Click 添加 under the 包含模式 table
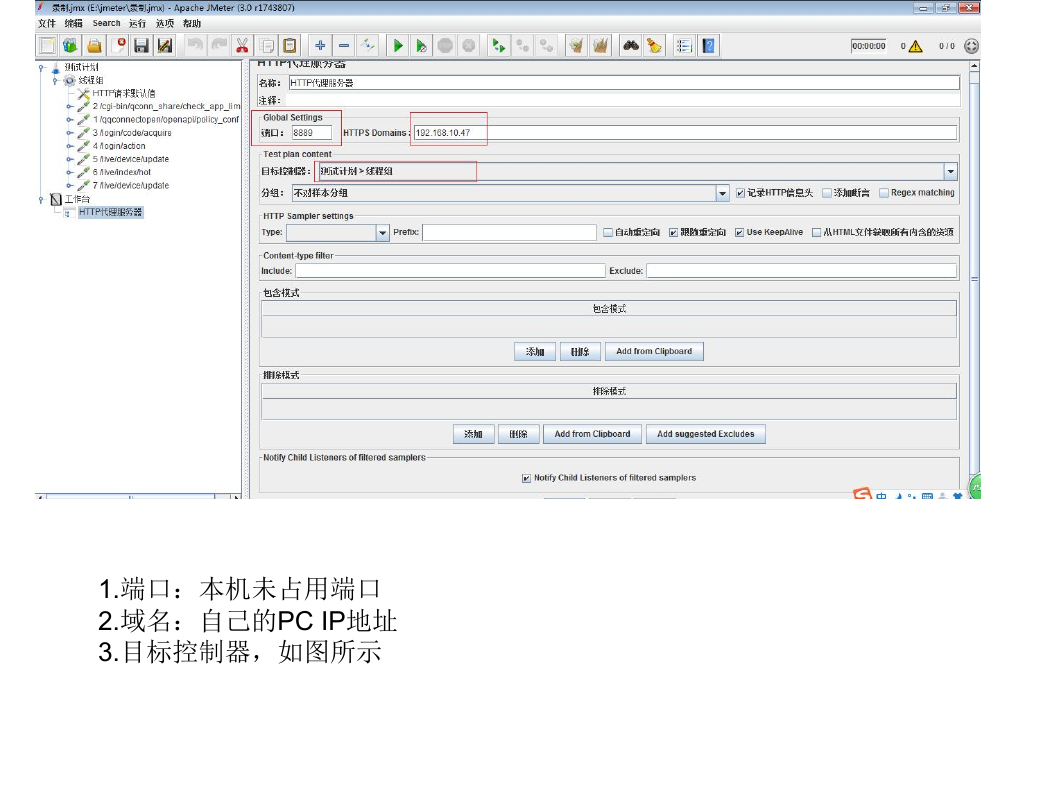 coord(535,351)
